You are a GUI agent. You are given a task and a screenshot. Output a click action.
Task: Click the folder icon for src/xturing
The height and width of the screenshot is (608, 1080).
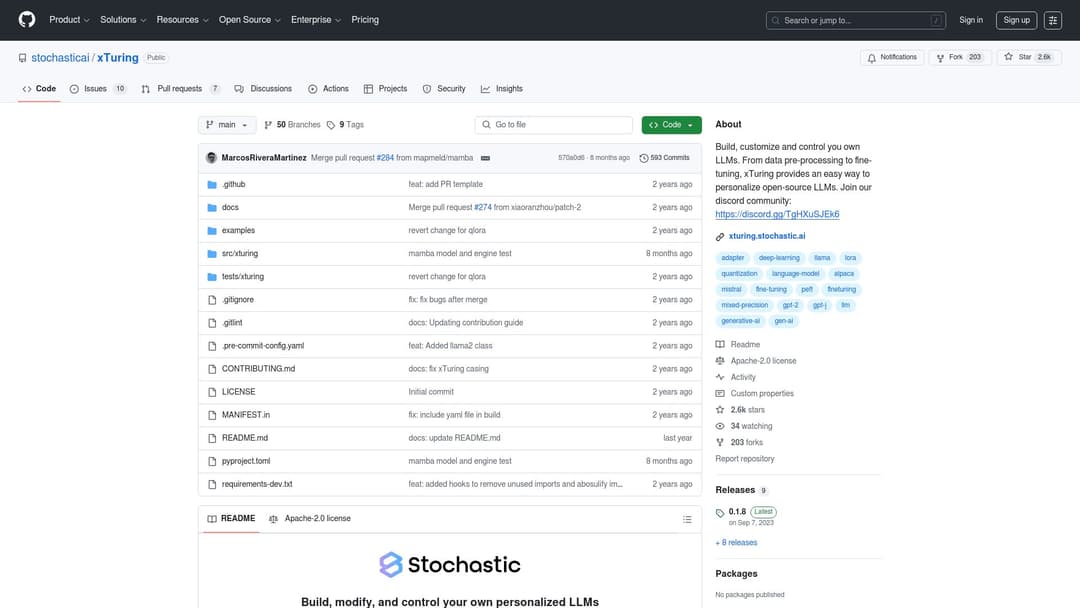pyautogui.click(x=212, y=253)
